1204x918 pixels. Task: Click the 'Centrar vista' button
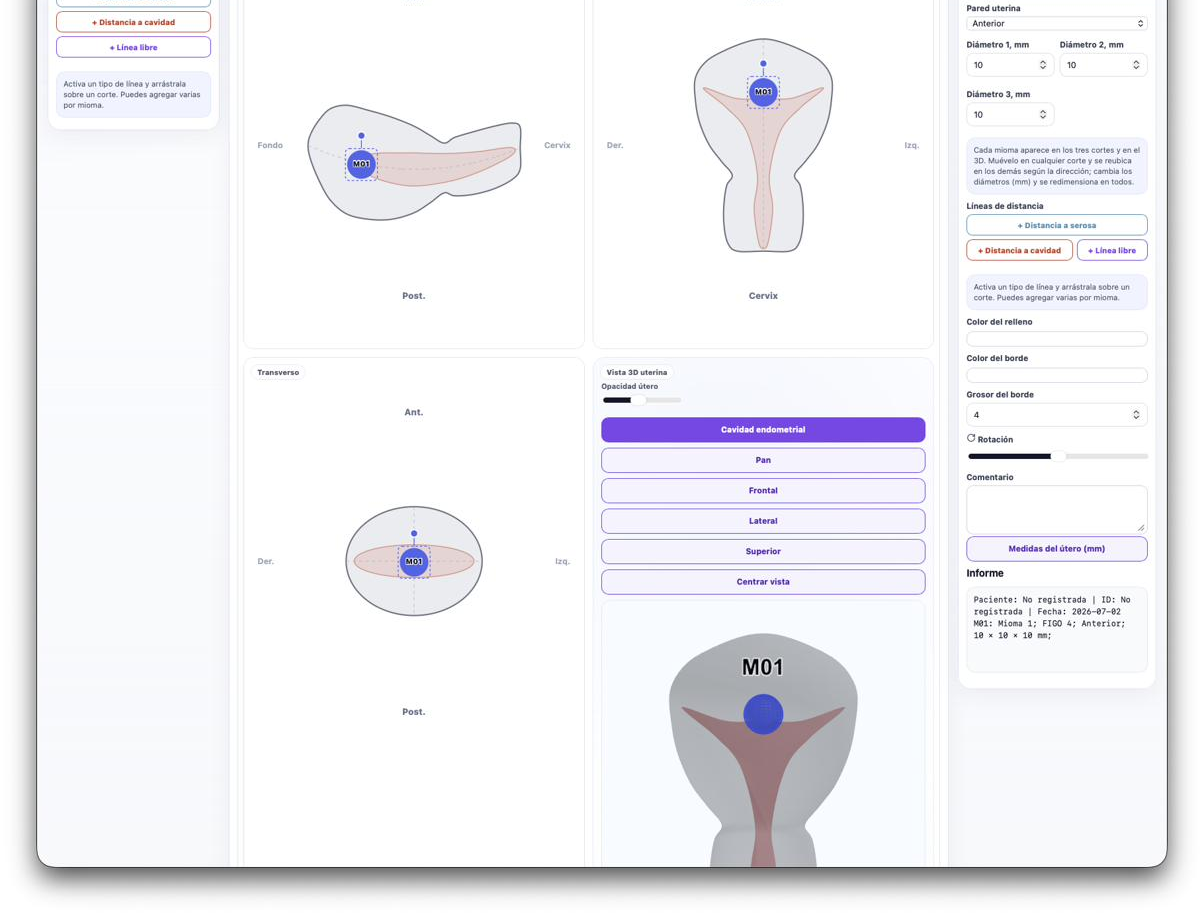pyautogui.click(x=763, y=582)
